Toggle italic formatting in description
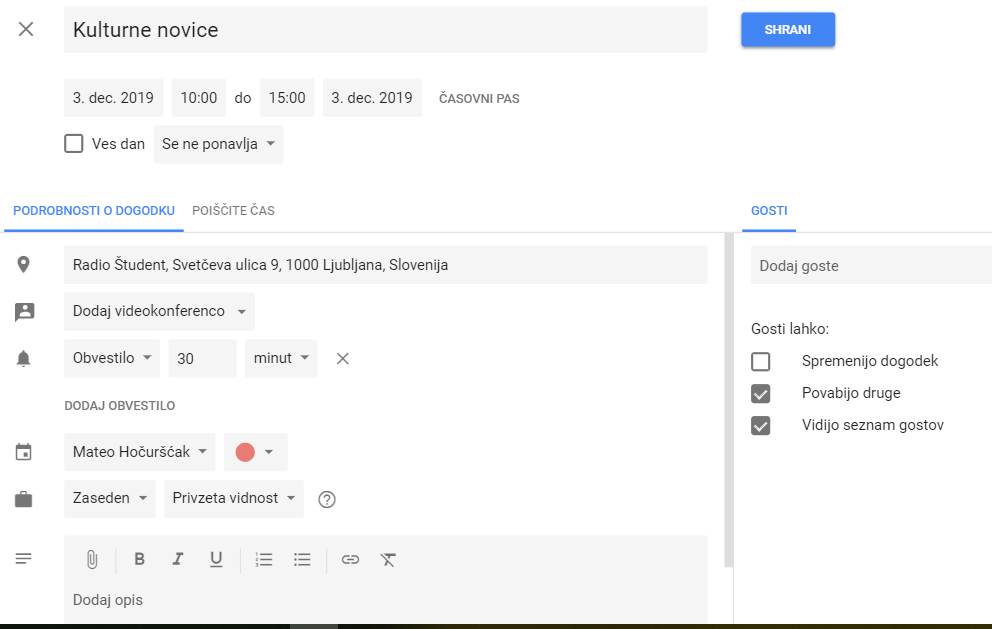The width and height of the screenshot is (992, 629). tap(178, 560)
